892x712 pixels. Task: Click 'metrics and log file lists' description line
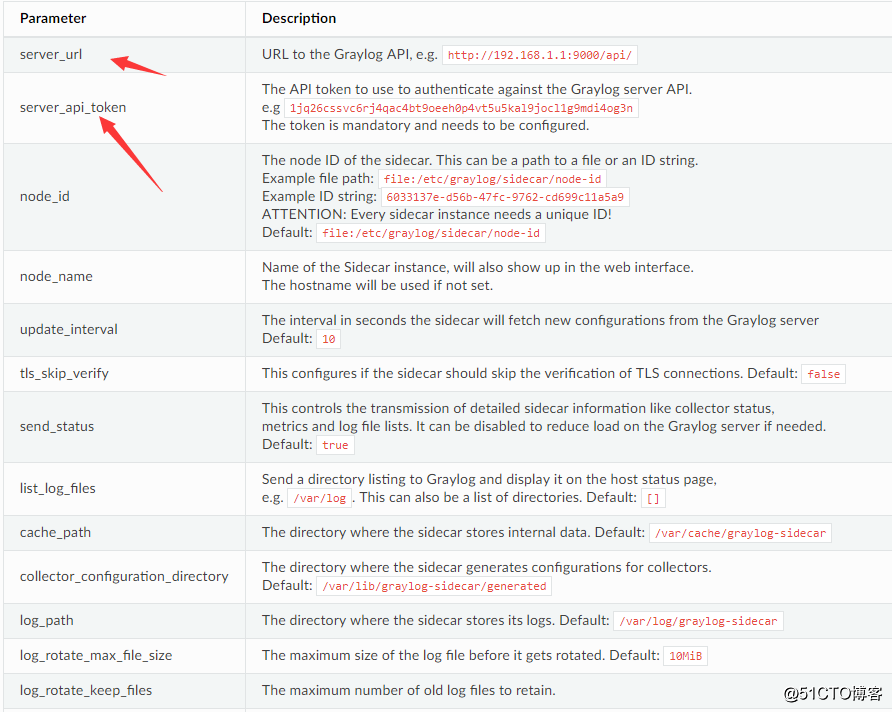coord(544,427)
